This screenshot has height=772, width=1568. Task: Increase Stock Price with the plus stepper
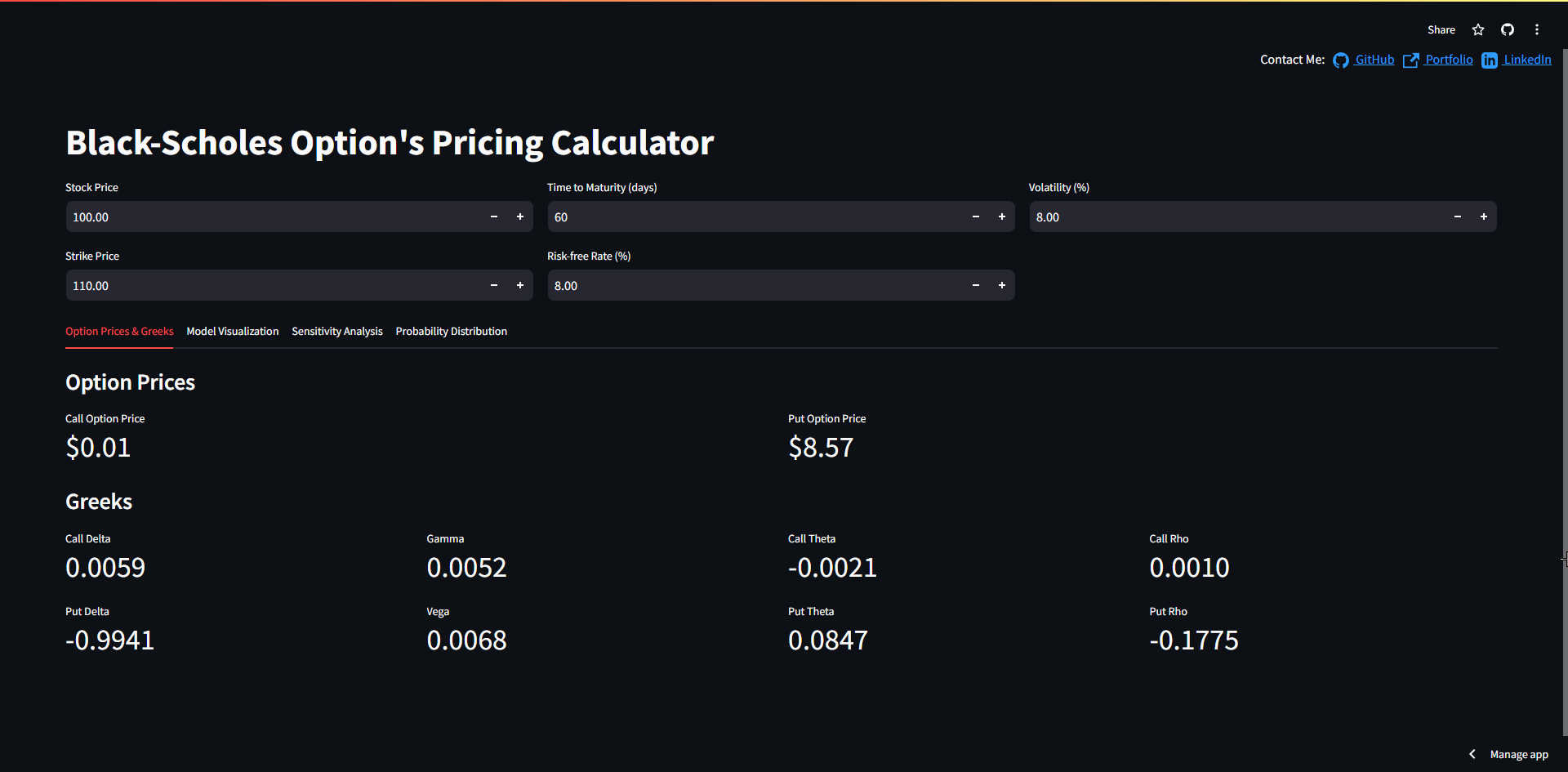coord(519,216)
